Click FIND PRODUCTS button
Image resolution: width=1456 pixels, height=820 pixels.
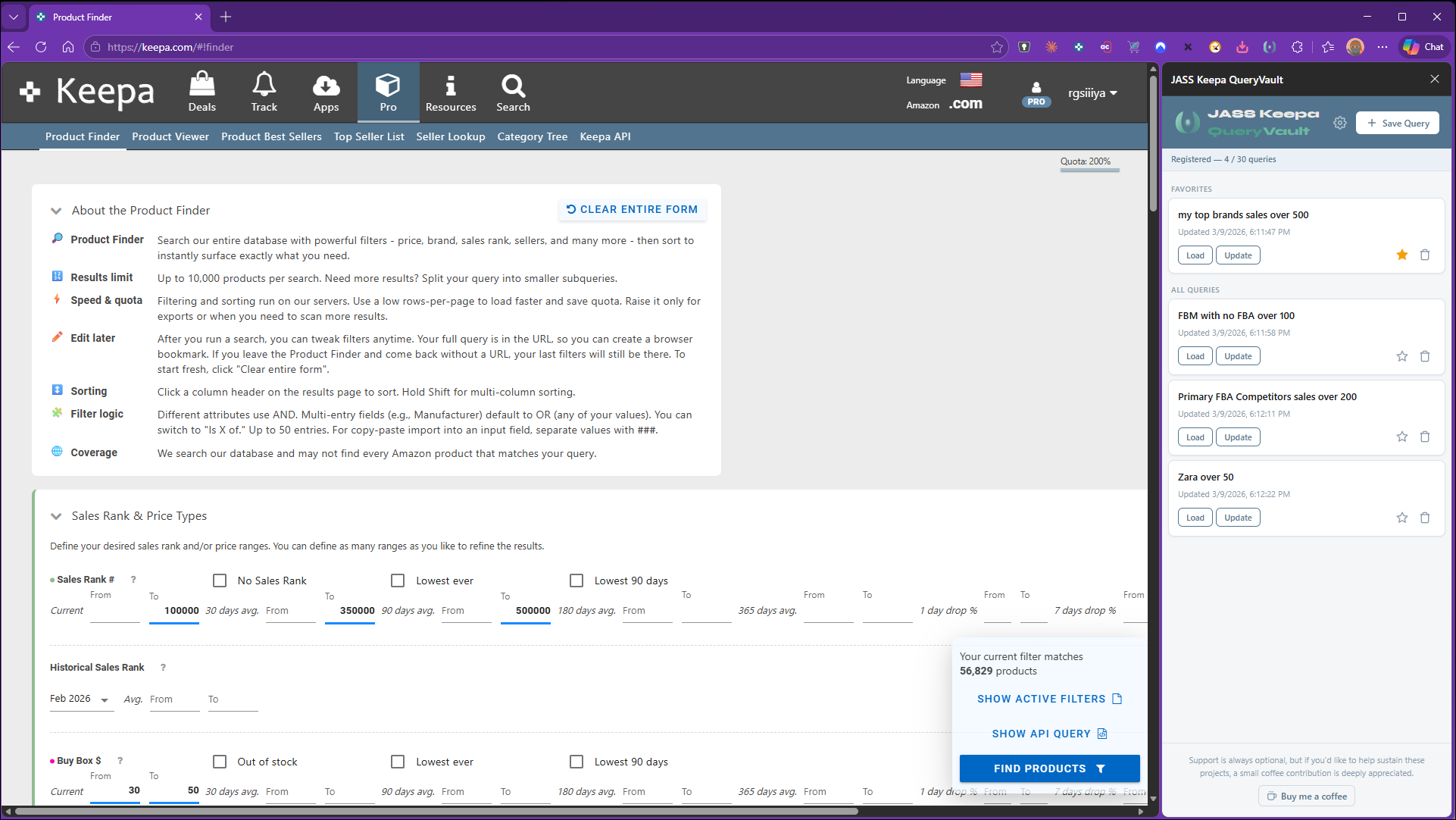pos(1049,768)
